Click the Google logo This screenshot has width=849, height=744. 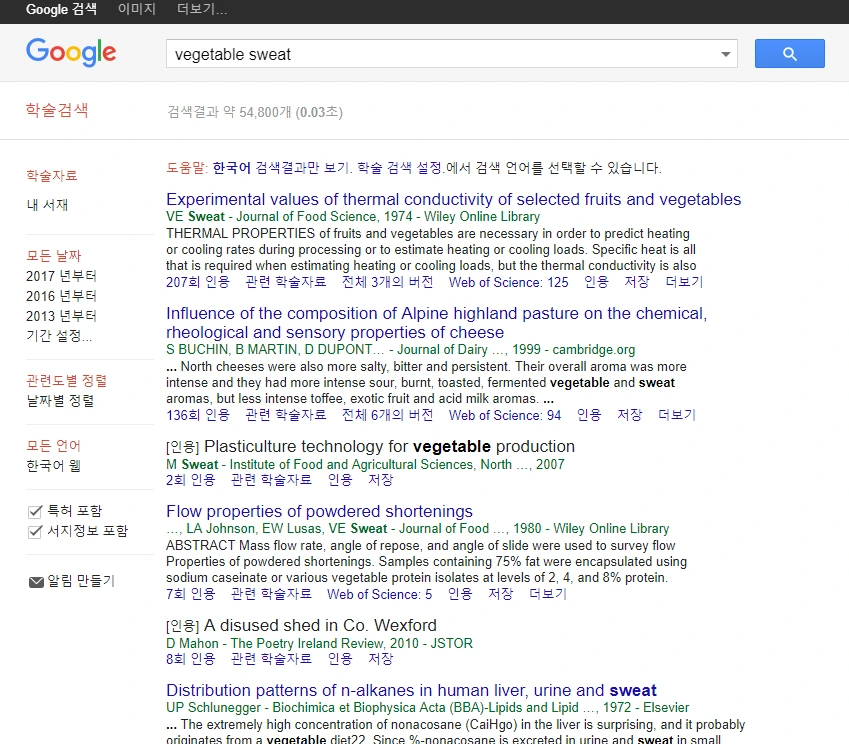click(x=71, y=53)
